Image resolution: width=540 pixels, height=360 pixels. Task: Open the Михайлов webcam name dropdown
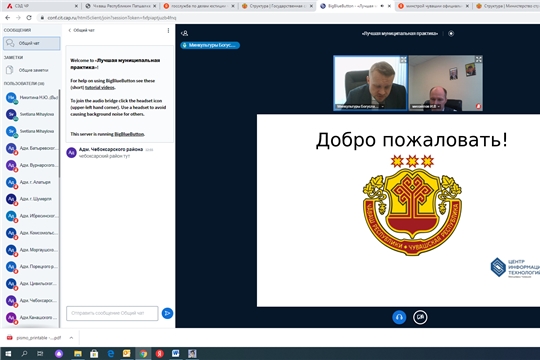[425, 106]
